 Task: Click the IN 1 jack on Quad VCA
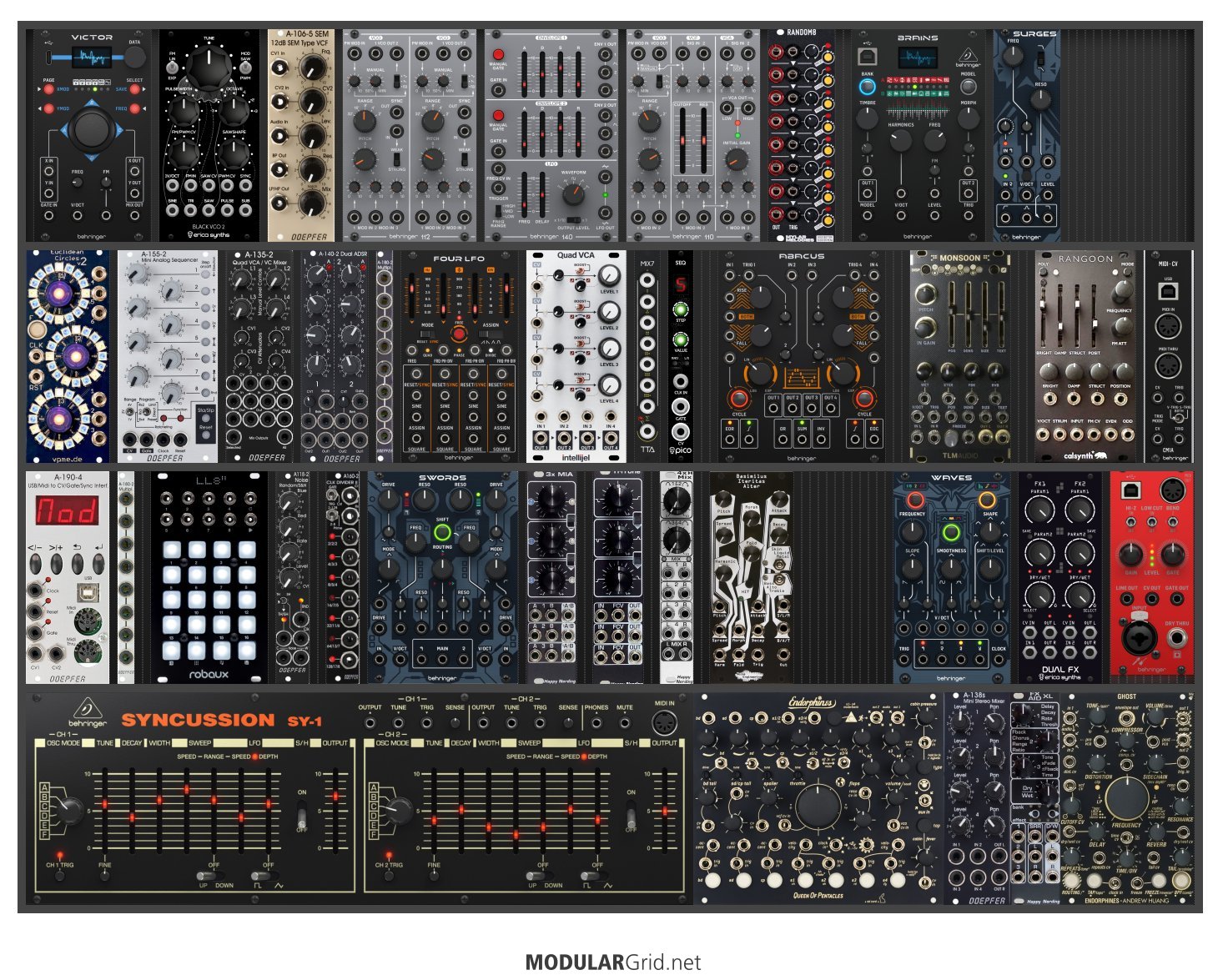(x=541, y=415)
